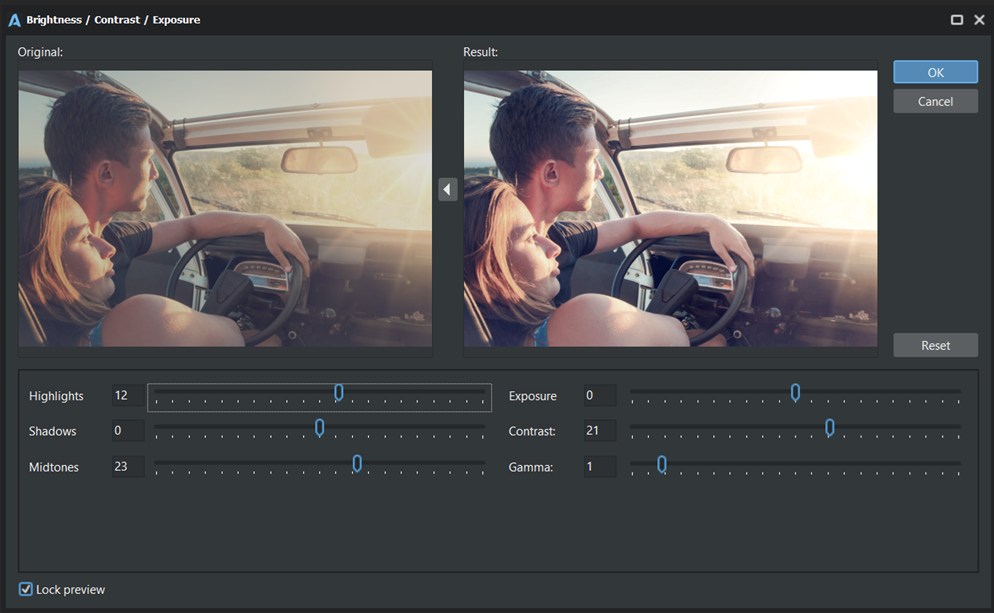
Task: Click the Cancel button
Action: (935, 101)
